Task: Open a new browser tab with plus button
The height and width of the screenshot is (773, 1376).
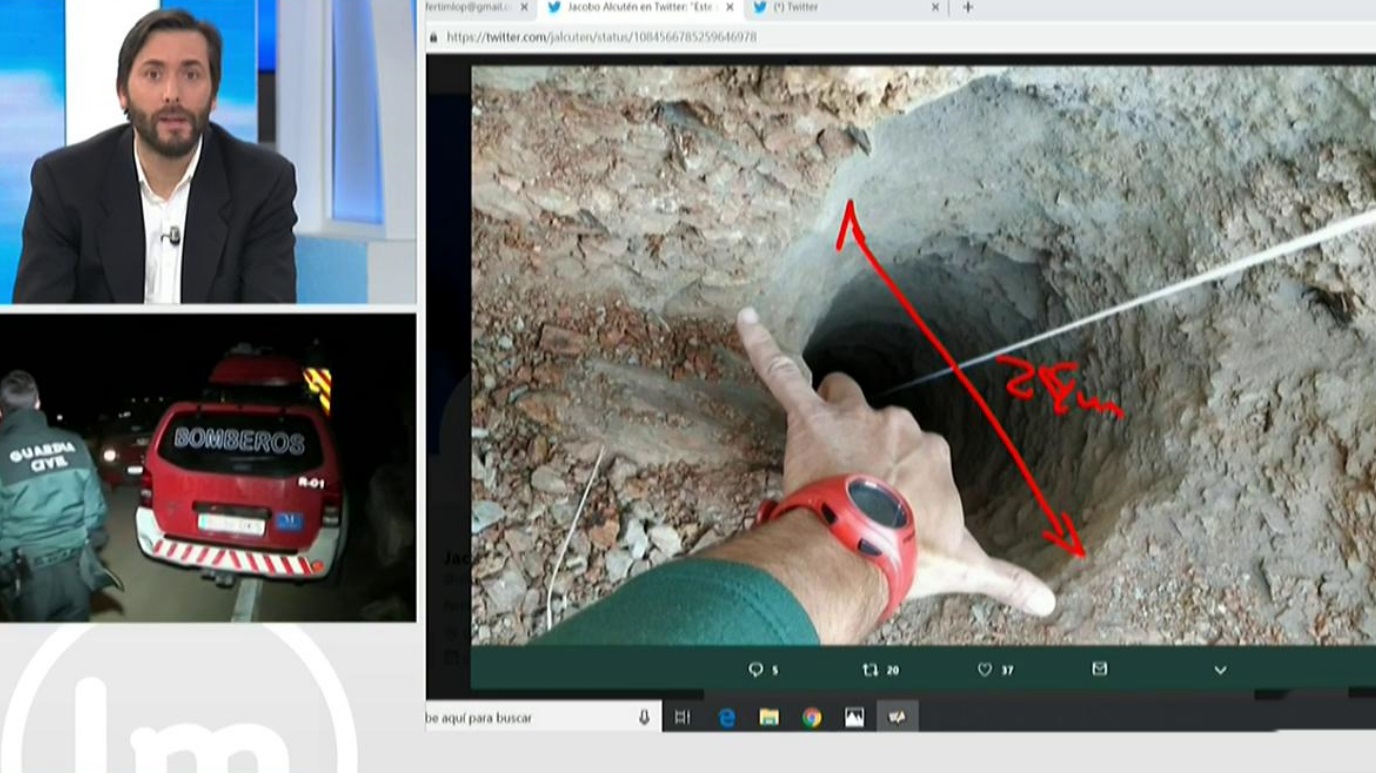Action: point(967,8)
